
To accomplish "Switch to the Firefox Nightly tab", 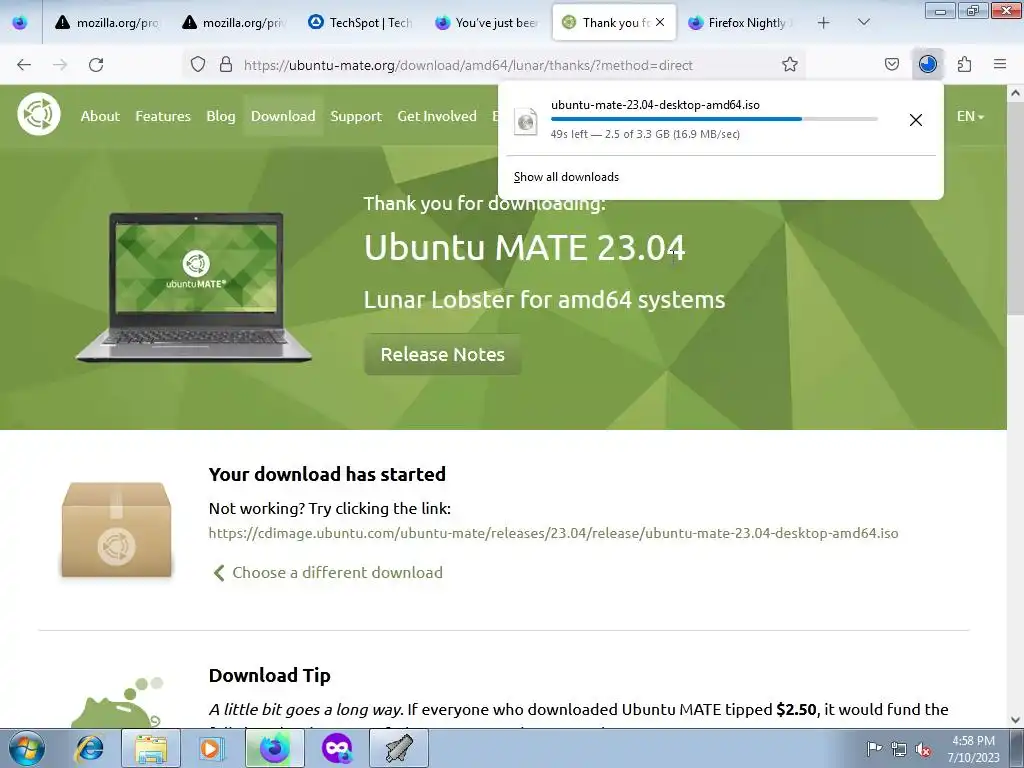I will (x=740, y=23).
